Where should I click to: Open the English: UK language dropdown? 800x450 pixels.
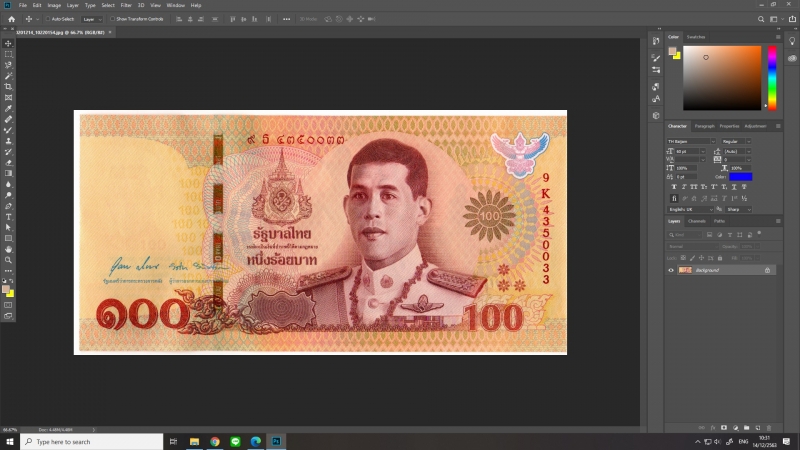pyautogui.click(x=690, y=210)
